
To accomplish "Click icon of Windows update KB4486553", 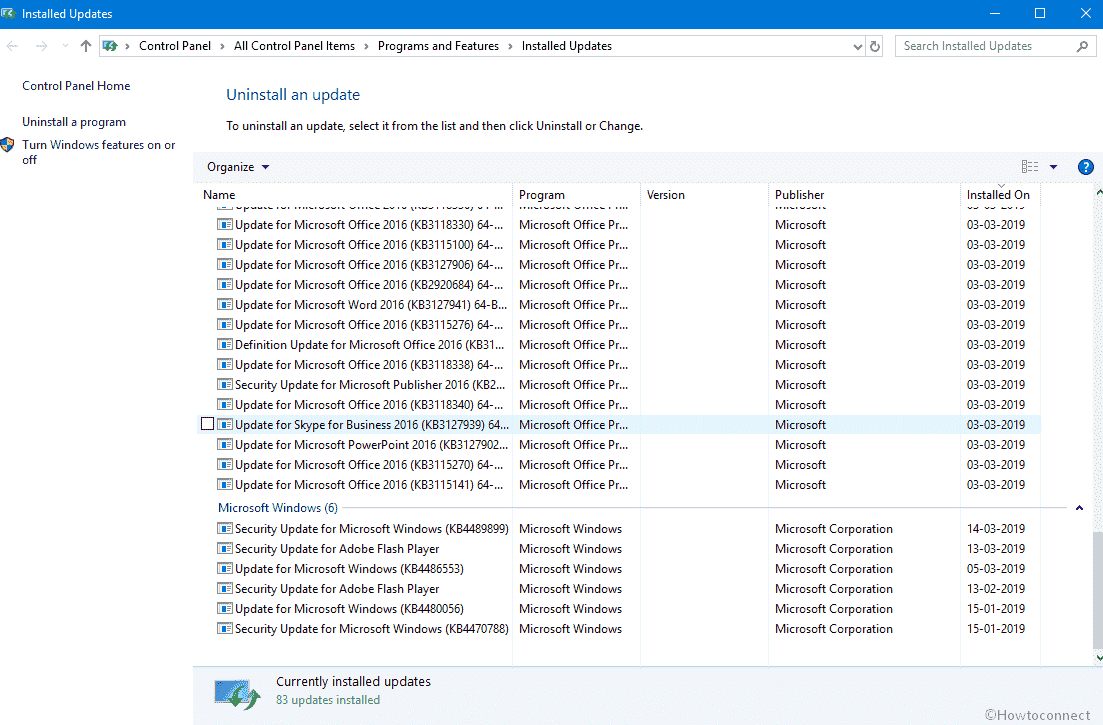I will [x=225, y=569].
